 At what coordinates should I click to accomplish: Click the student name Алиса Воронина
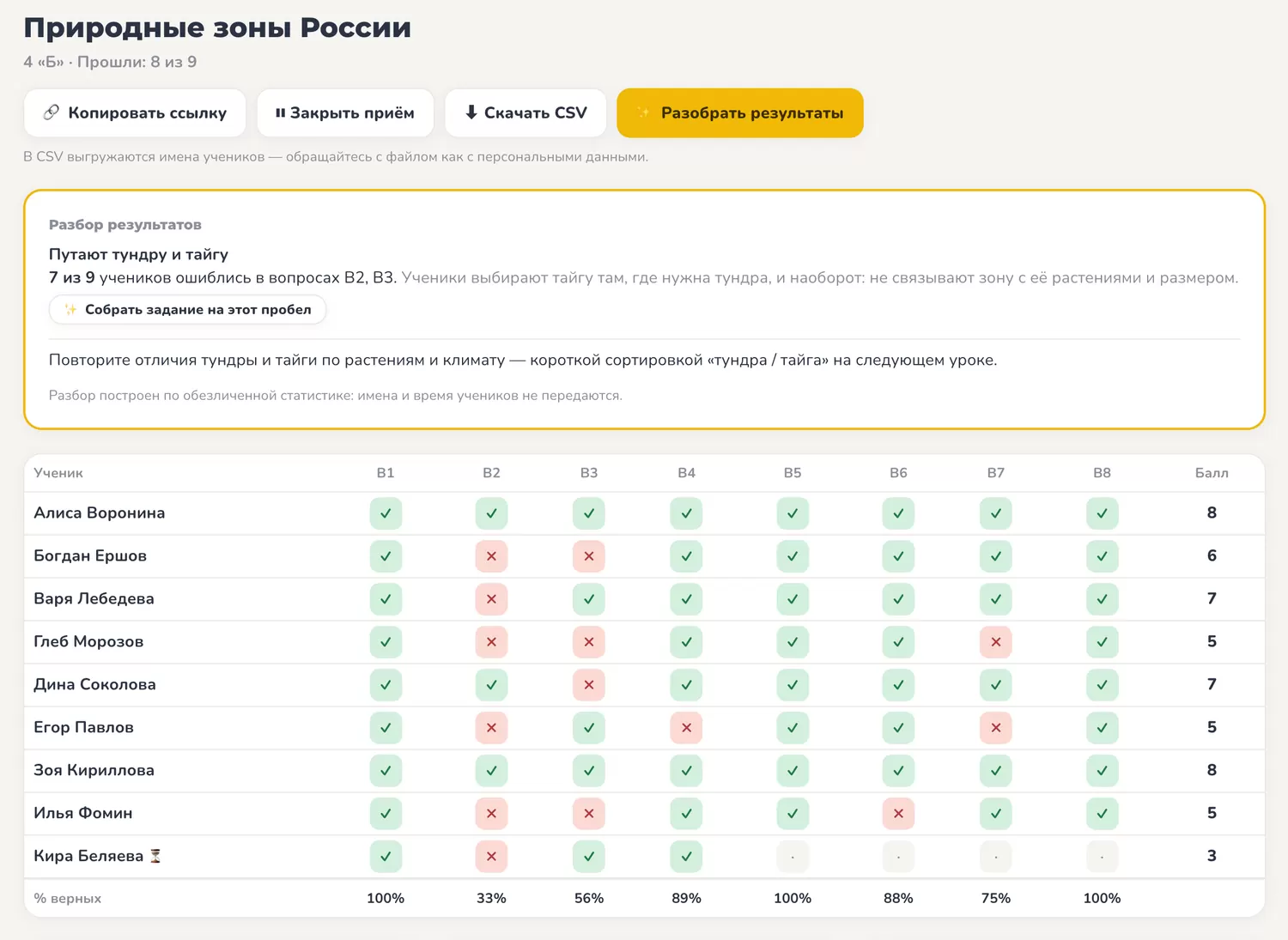(x=100, y=513)
